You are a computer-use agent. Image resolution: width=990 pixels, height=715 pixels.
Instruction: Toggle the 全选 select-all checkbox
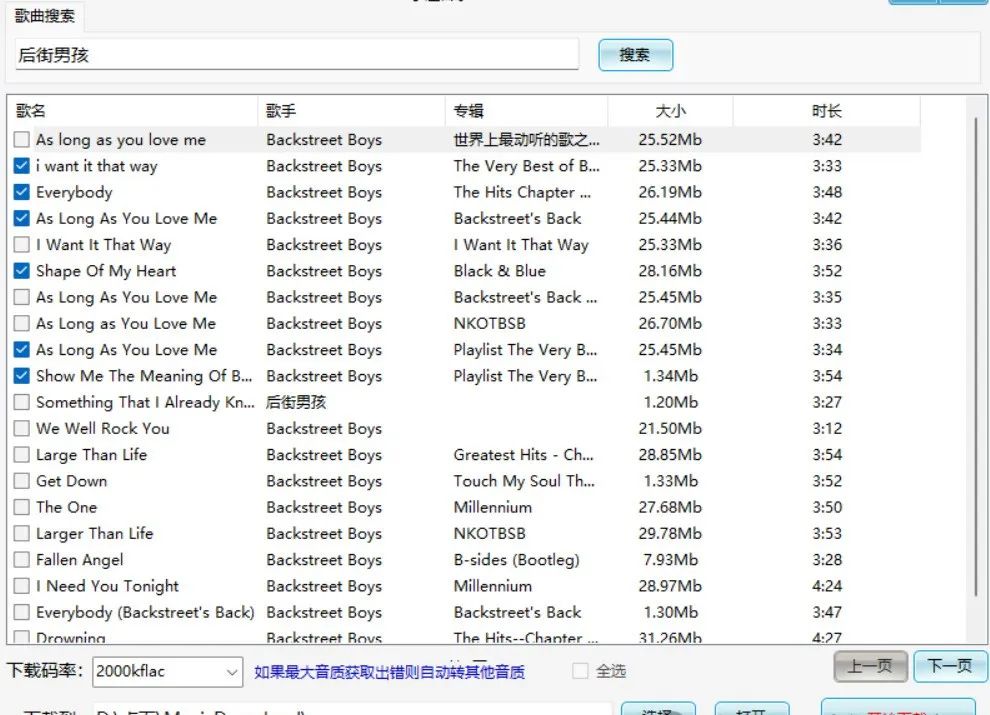click(x=580, y=671)
